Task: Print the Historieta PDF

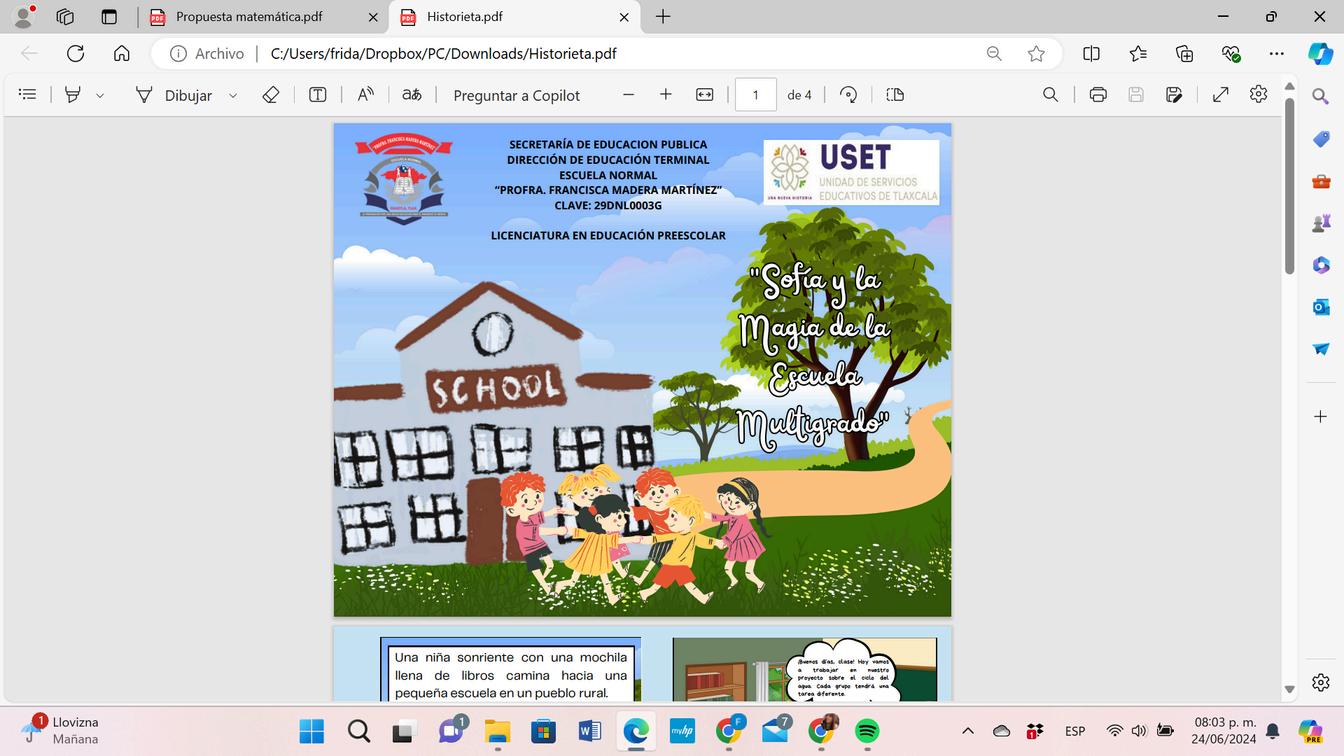Action: [x=1098, y=95]
